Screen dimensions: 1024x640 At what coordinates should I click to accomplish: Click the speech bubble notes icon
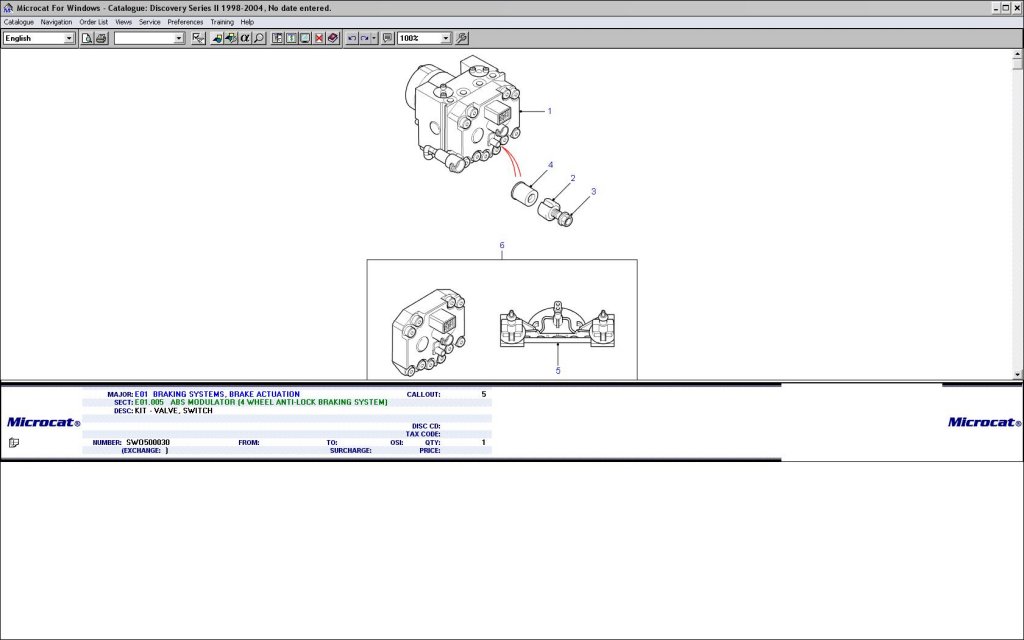coord(388,39)
